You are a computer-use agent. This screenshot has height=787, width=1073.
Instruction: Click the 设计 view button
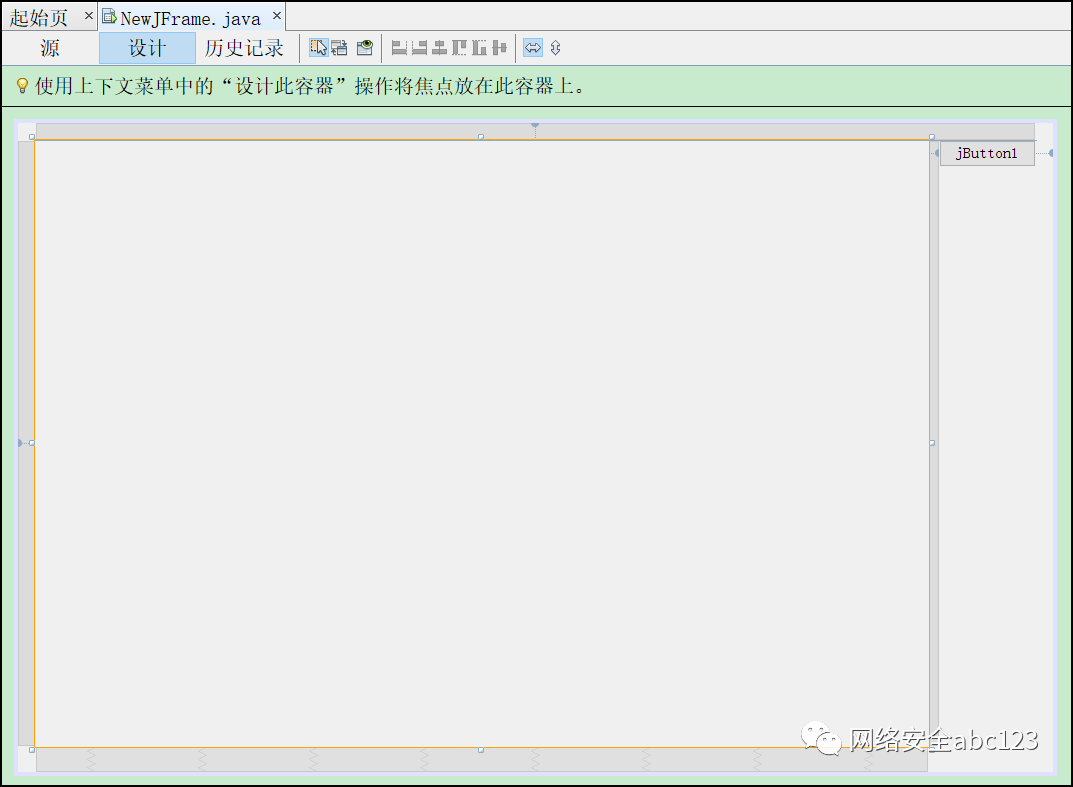click(x=146, y=47)
